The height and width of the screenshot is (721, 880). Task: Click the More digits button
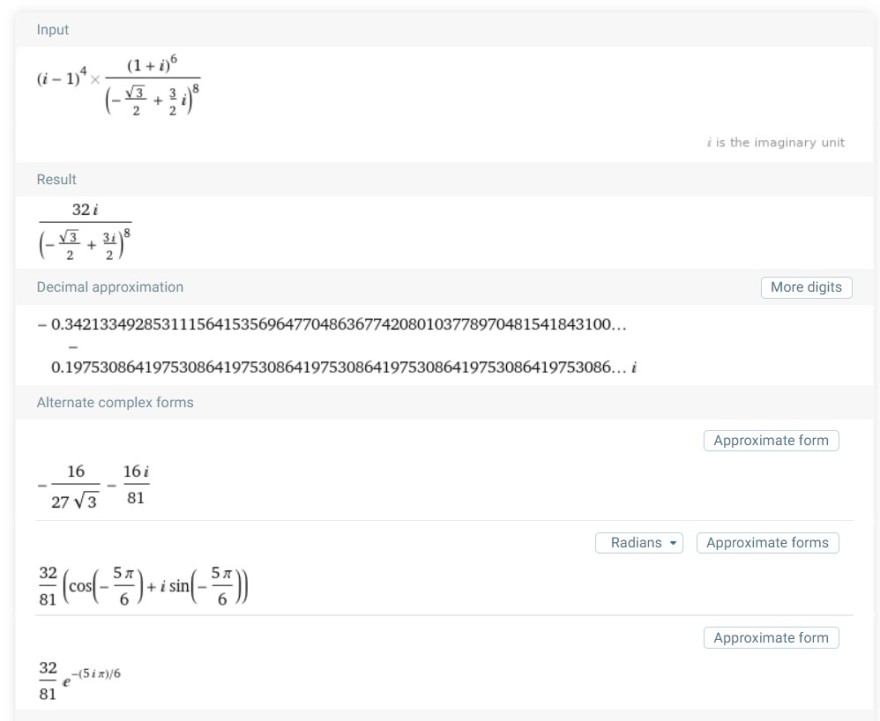click(x=806, y=287)
